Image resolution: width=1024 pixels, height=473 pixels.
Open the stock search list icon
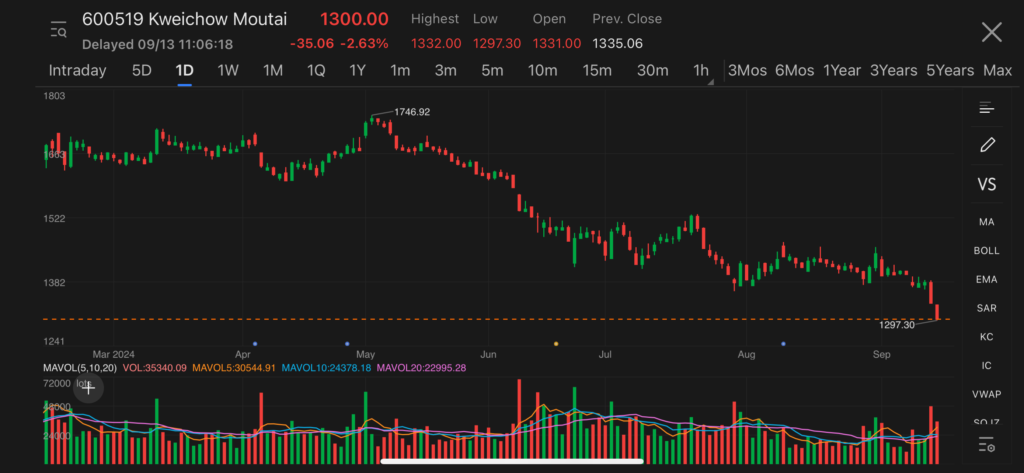tap(58, 30)
